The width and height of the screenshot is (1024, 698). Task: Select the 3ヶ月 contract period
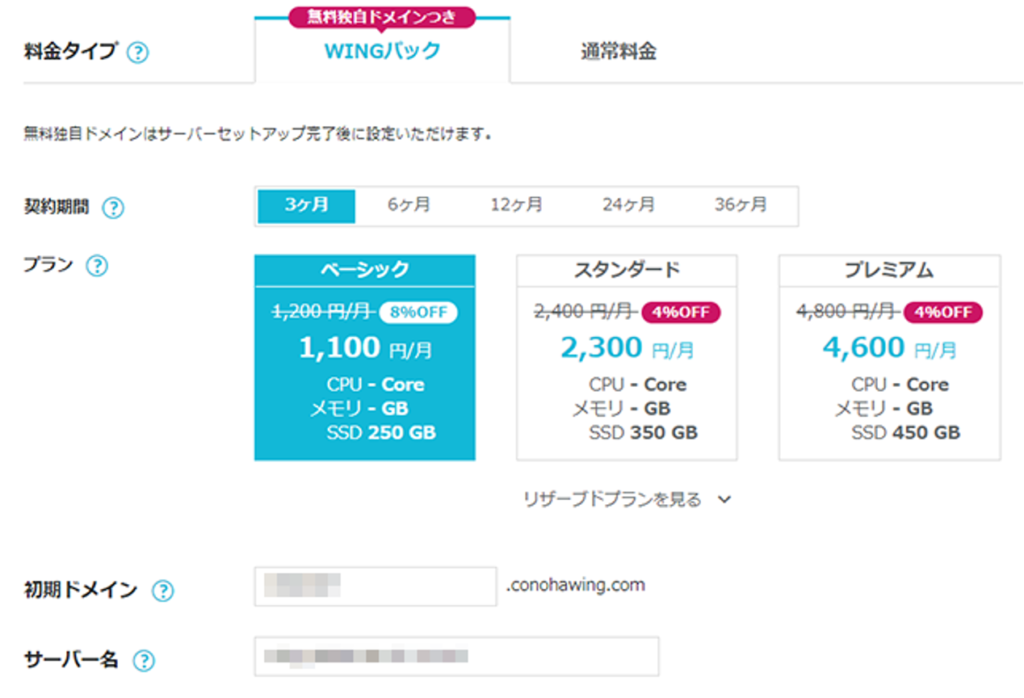click(x=306, y=205)
